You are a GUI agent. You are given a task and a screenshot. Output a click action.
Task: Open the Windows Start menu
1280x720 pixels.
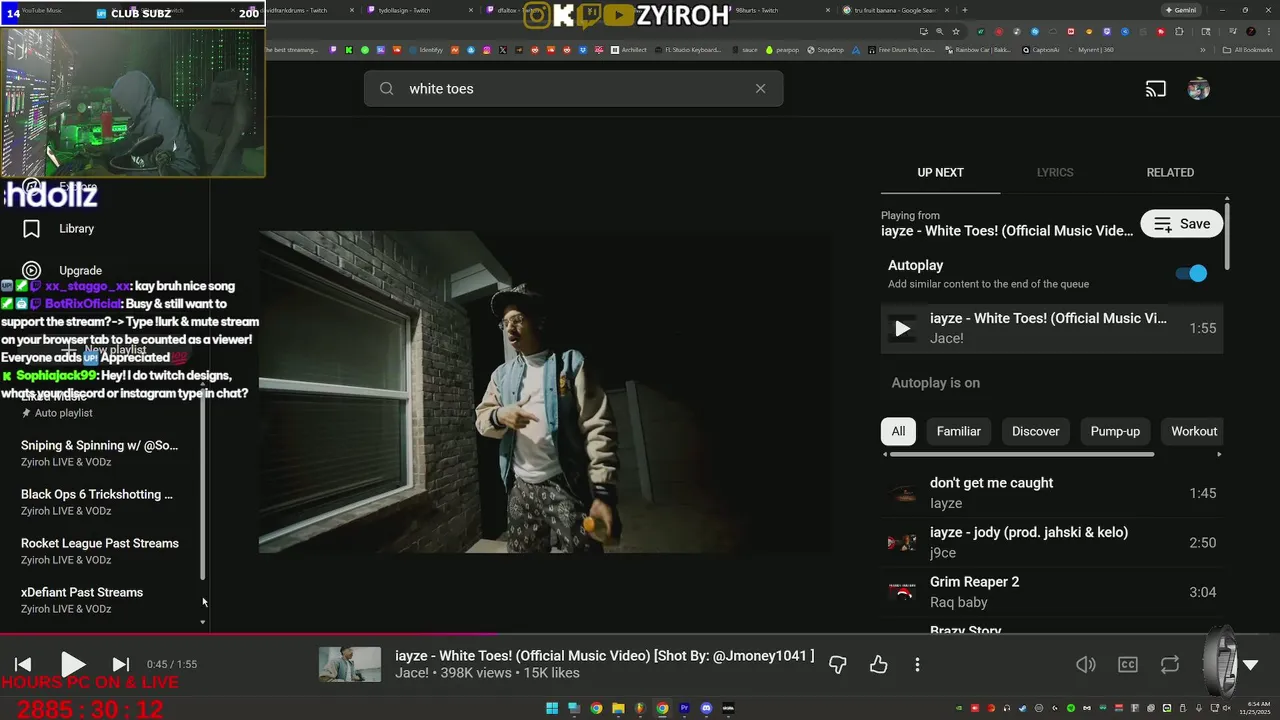click(552, 708)
